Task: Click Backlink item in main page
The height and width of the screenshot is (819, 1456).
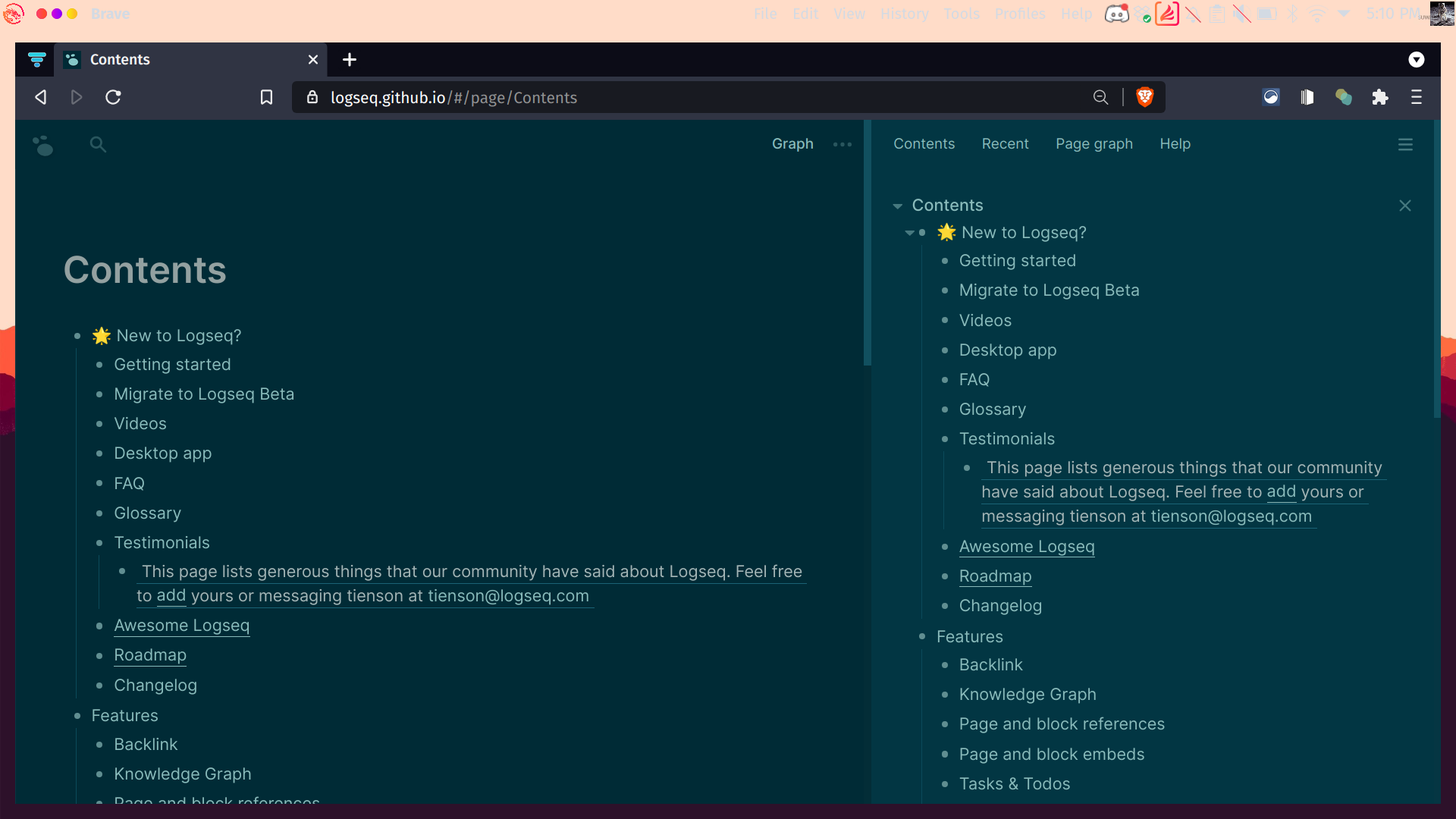Action: point(146,745)
